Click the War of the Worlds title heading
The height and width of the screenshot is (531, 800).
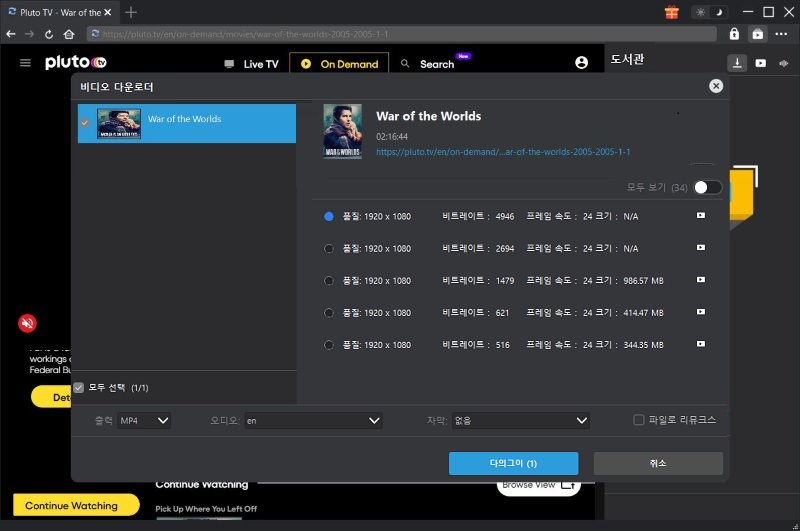click(x=429, y=116)
